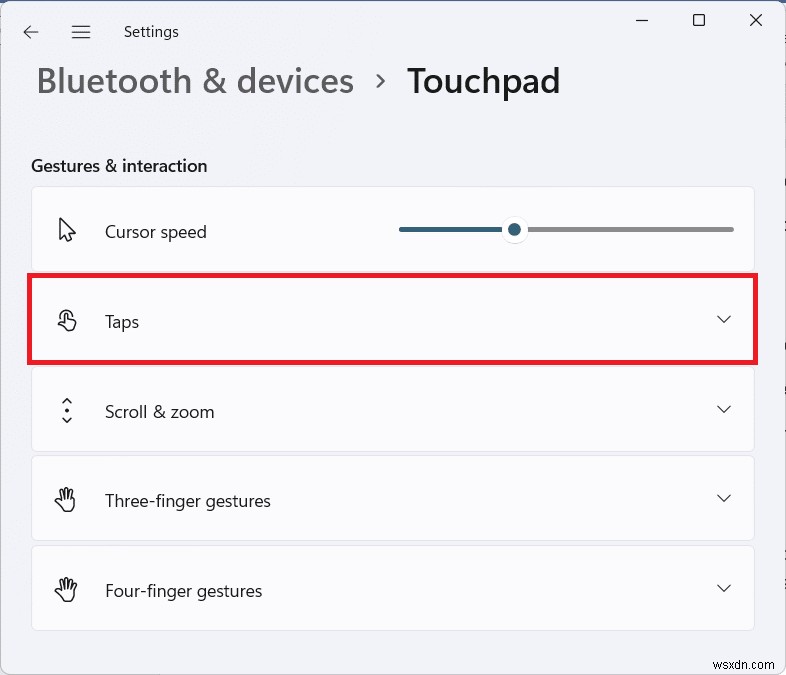
Task: Open the hamburger navigation menu
Action: click(81, 32)
